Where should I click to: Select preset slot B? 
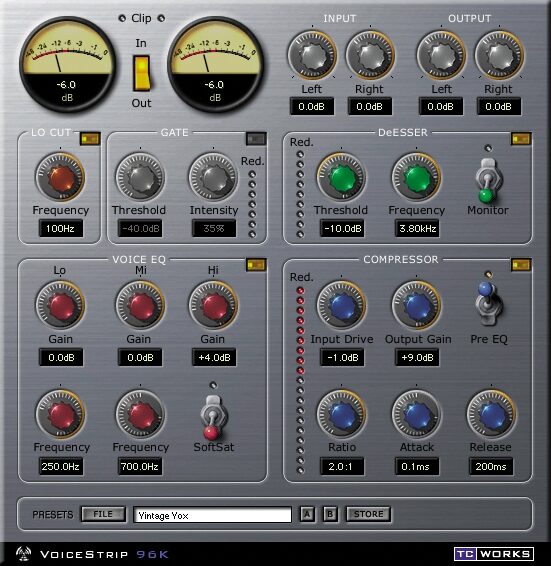(x=330, y=514)
